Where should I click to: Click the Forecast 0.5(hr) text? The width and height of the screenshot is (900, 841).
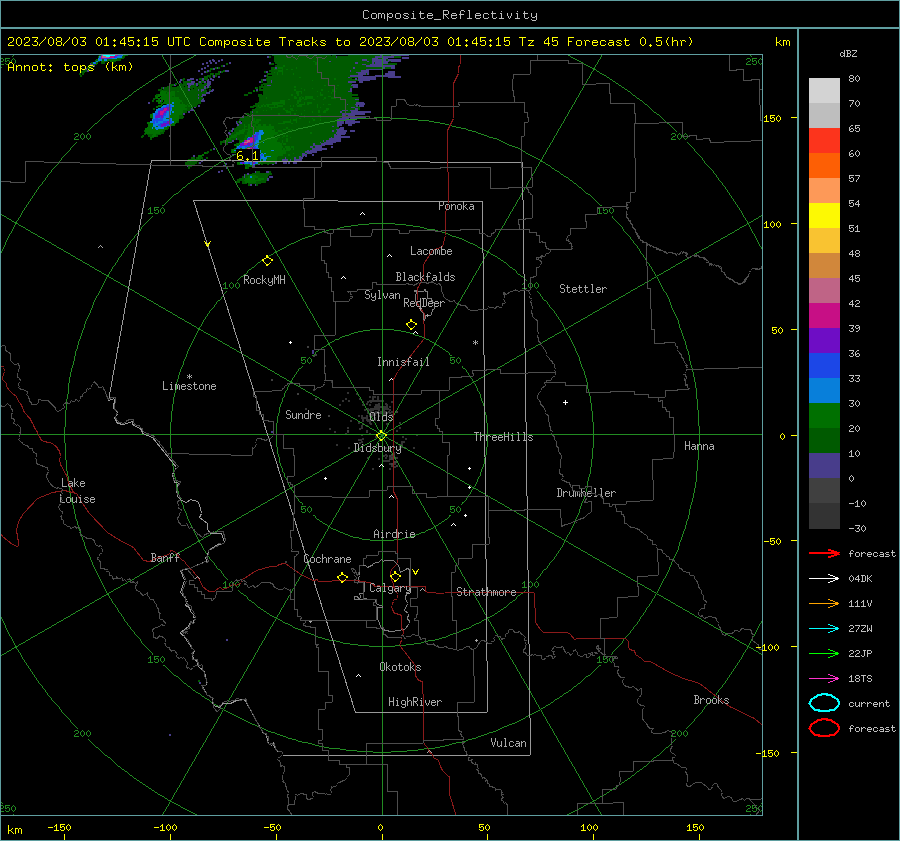(630, 42)
